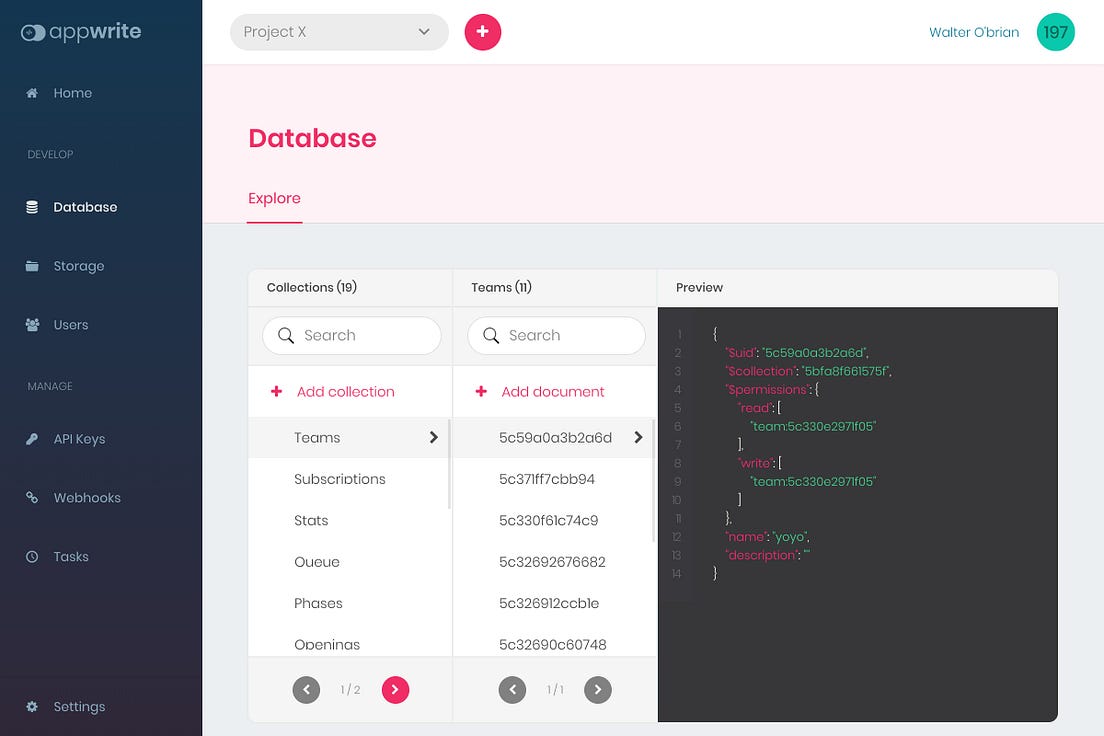Go to next Collections page with pink arrow
Viewport: 1104px width, 736px height.
point(395,689)
